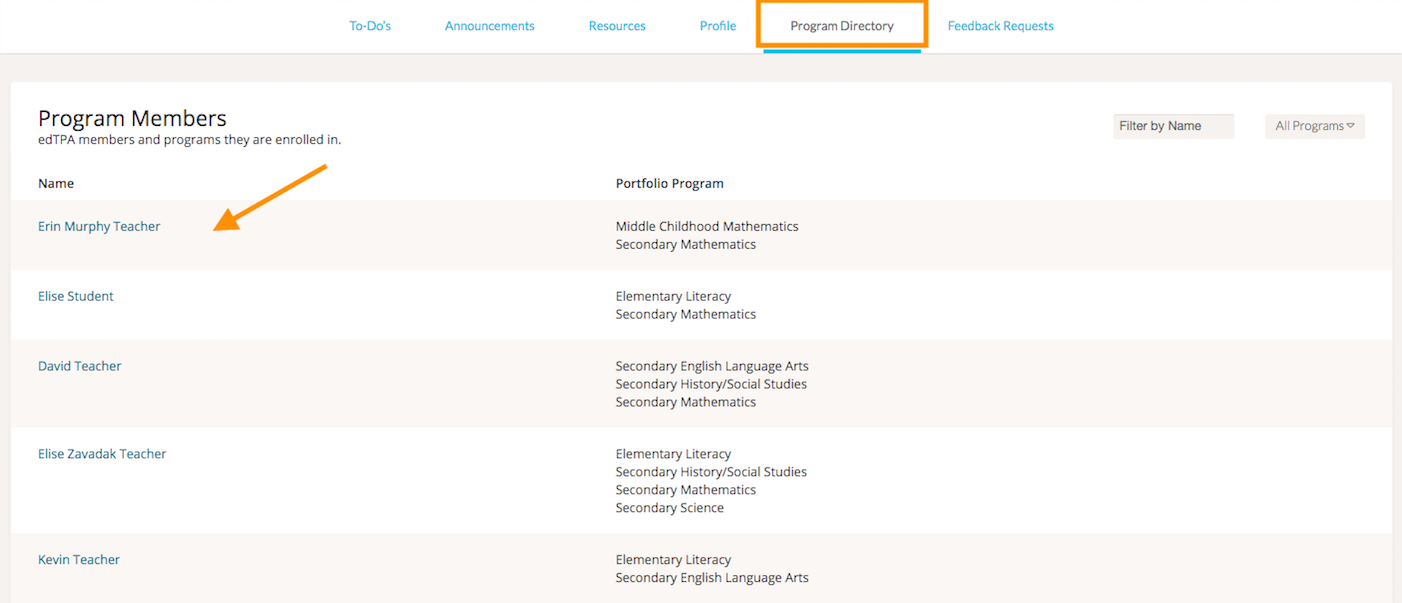Screen dimensions: 1402x603
Task: Select the Elise Zavadak Teacher link
Action: pyautogui.click(x=102, y=454)
